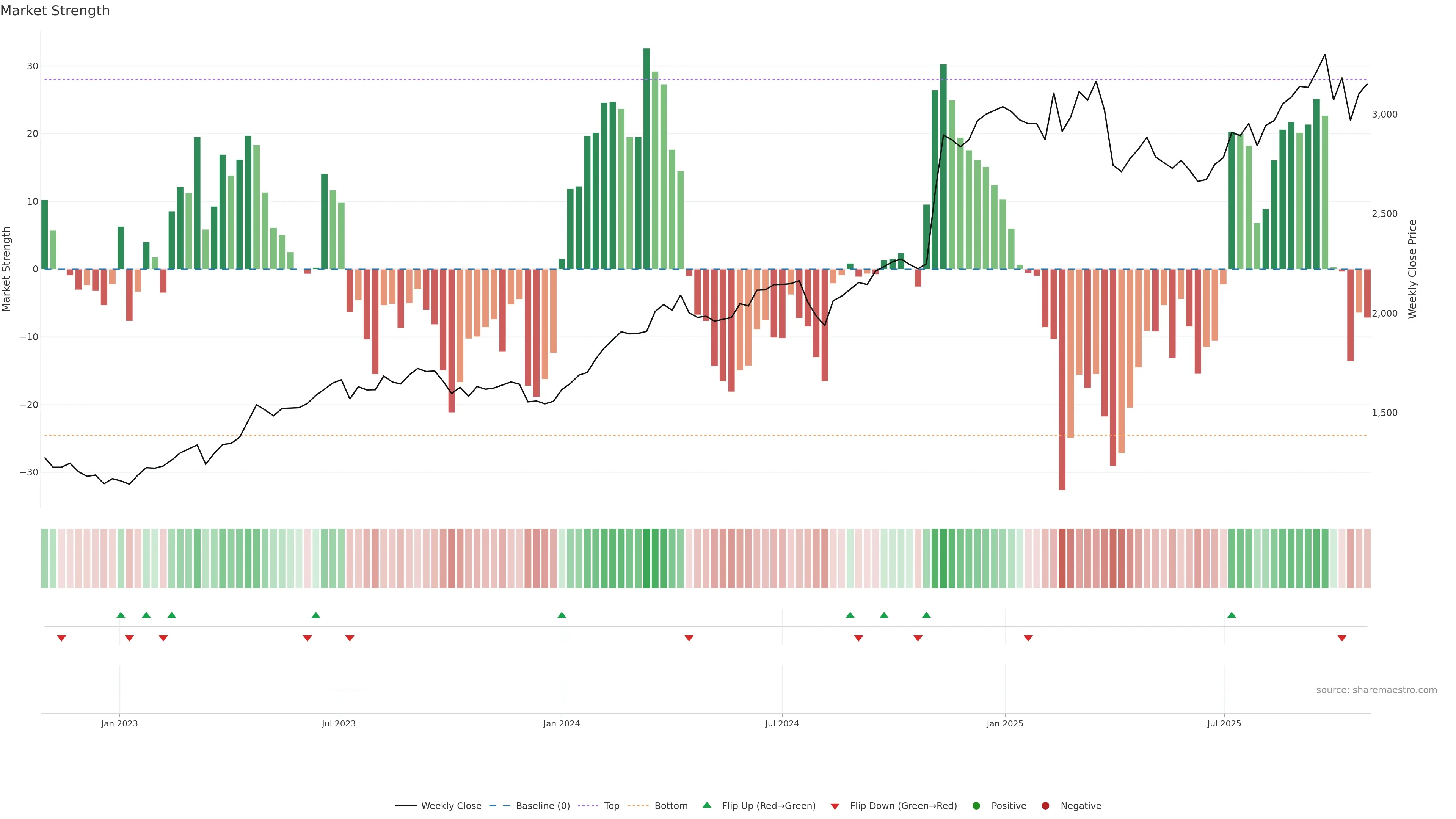Click the red flip-down triangle after Jan 2025
The height and width of the screenshot is (819, 1456).
point(1028,638)
